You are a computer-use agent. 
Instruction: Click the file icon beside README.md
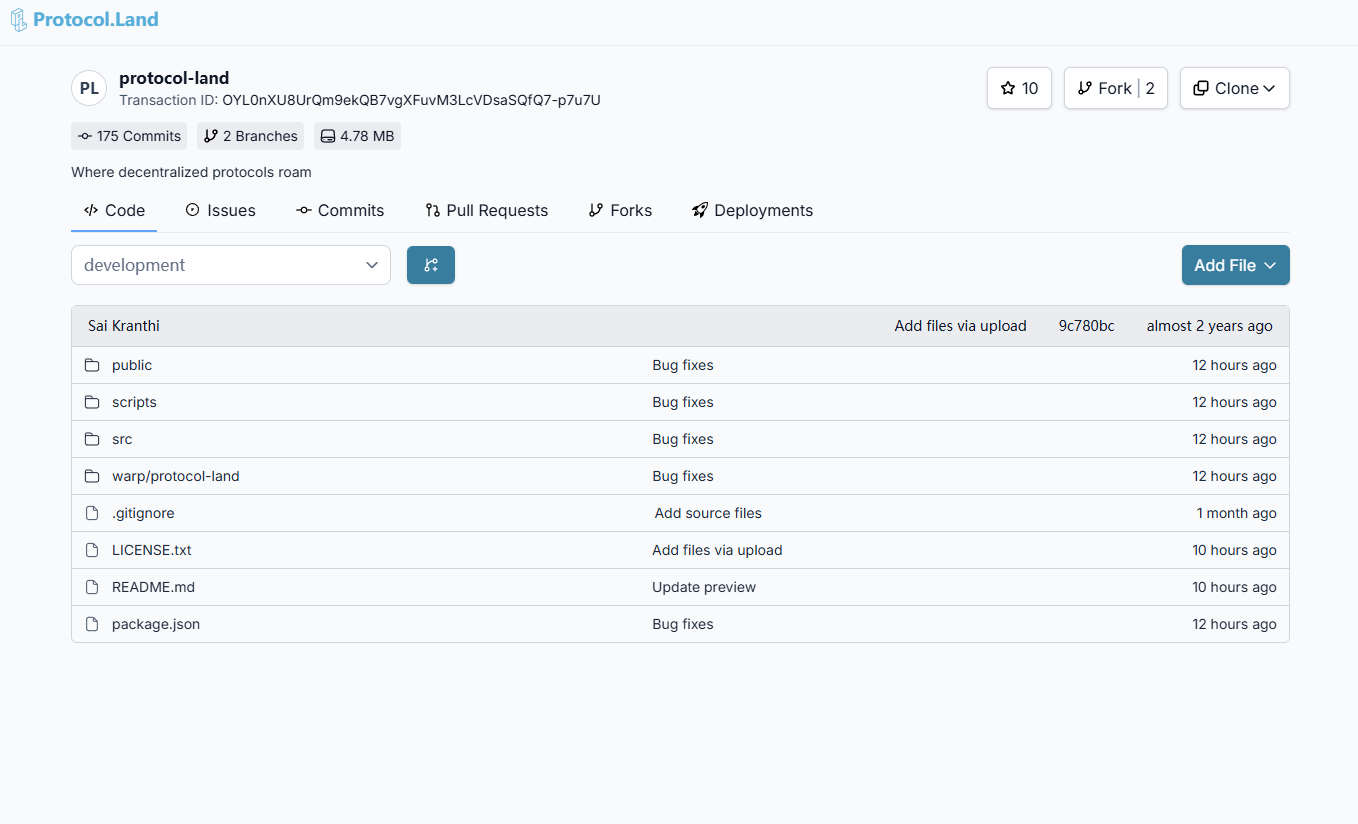(92, 587)
